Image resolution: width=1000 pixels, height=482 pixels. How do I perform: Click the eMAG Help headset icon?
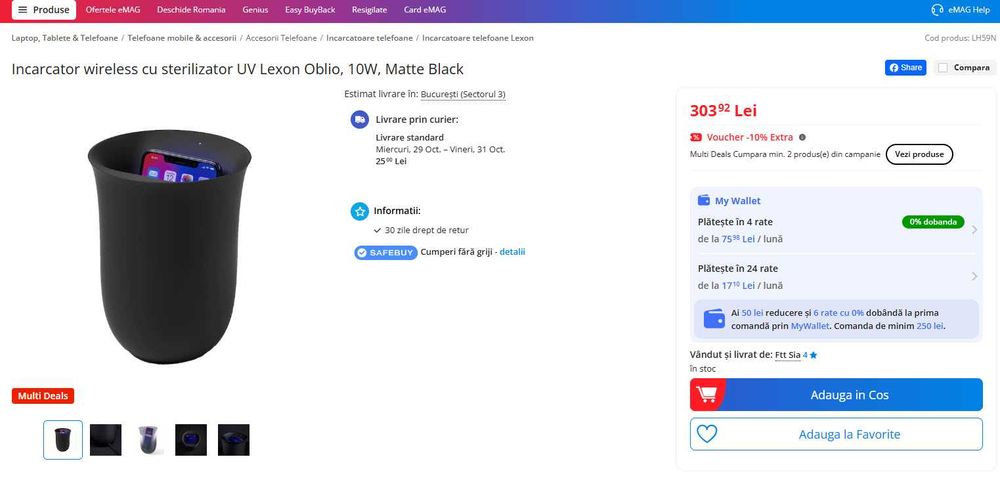(x=937, y=10)
